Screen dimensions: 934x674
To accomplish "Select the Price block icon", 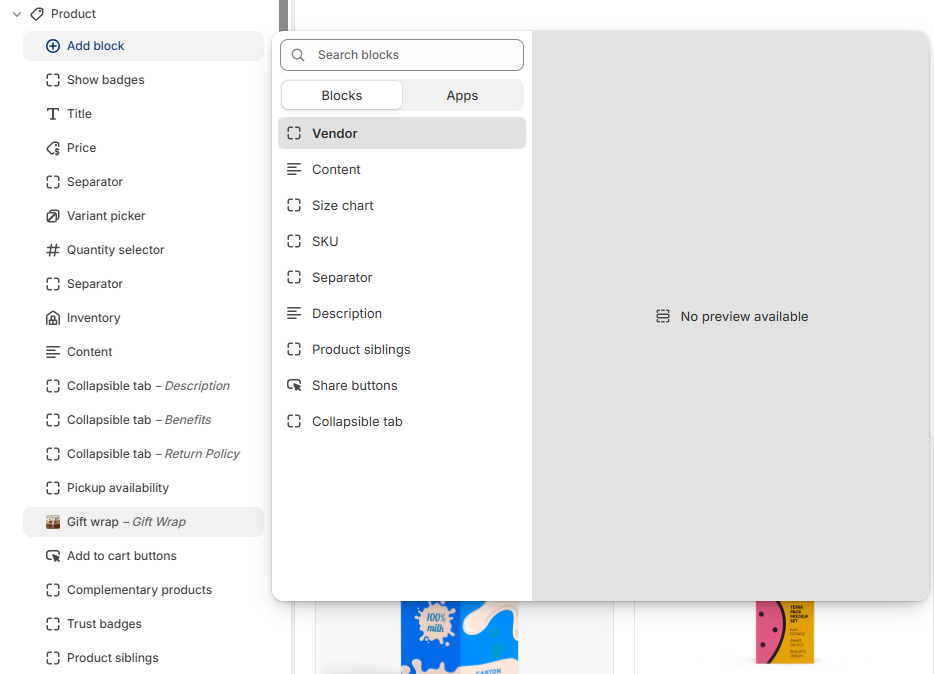I will (53, 148).
